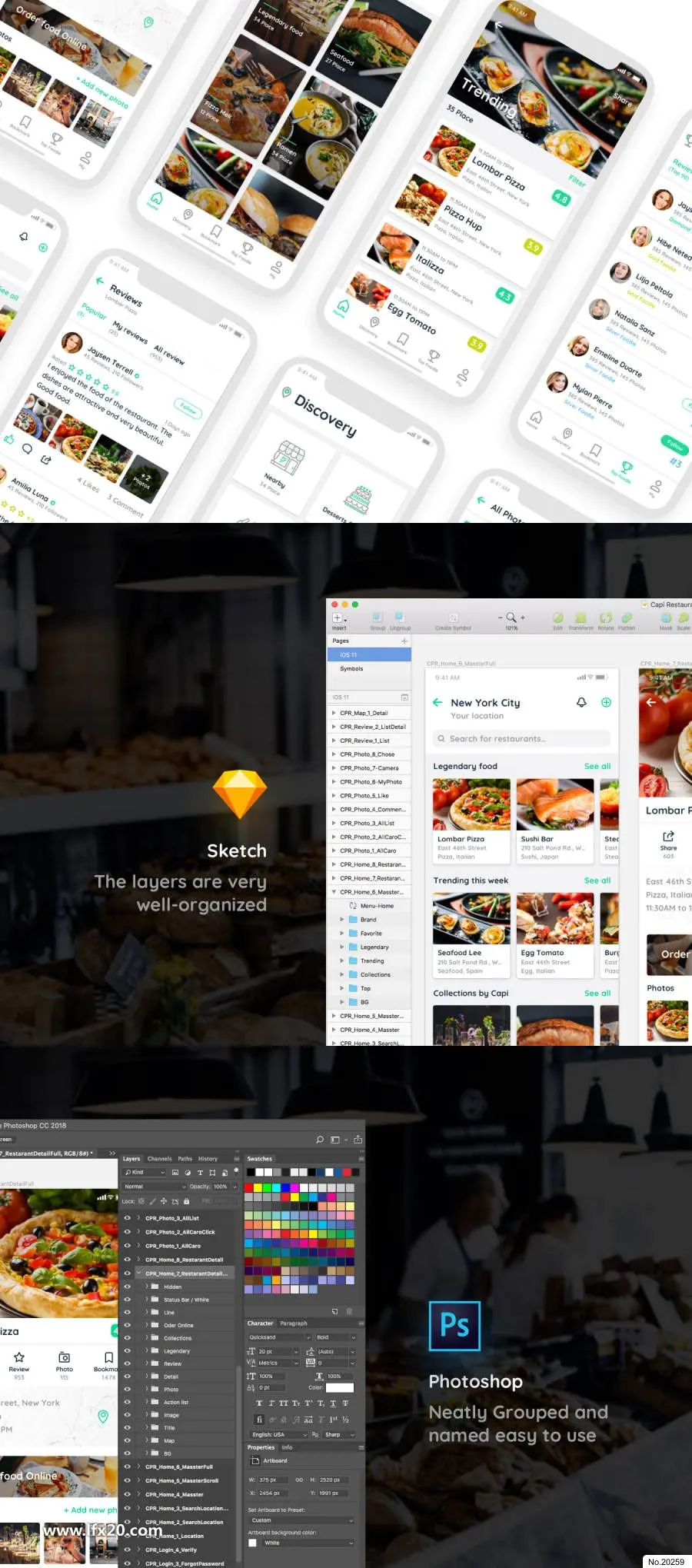
Task: Expand the Brand folder in Sketch
Action: point(342,919)
